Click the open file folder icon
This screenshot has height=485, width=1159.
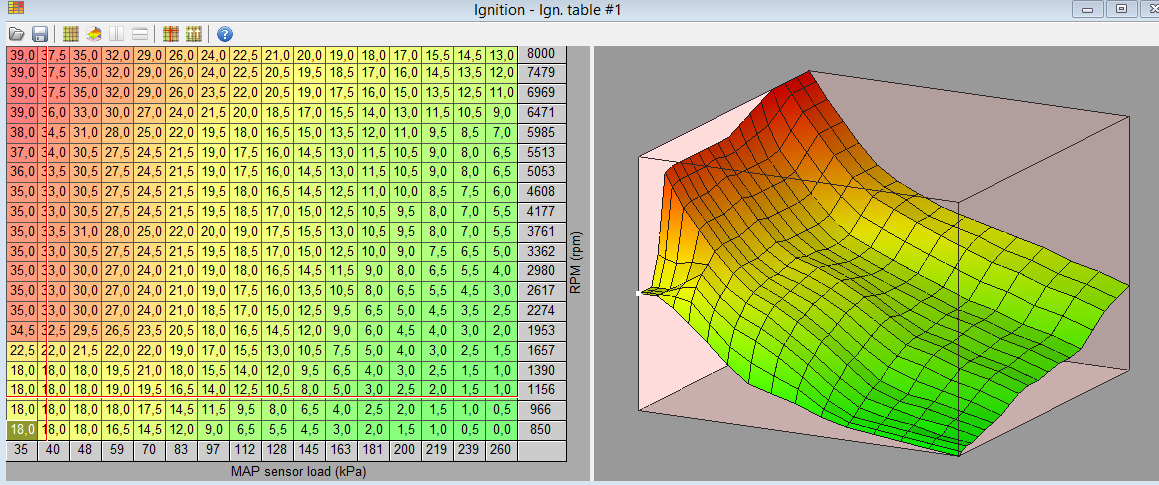coord(17,34)
